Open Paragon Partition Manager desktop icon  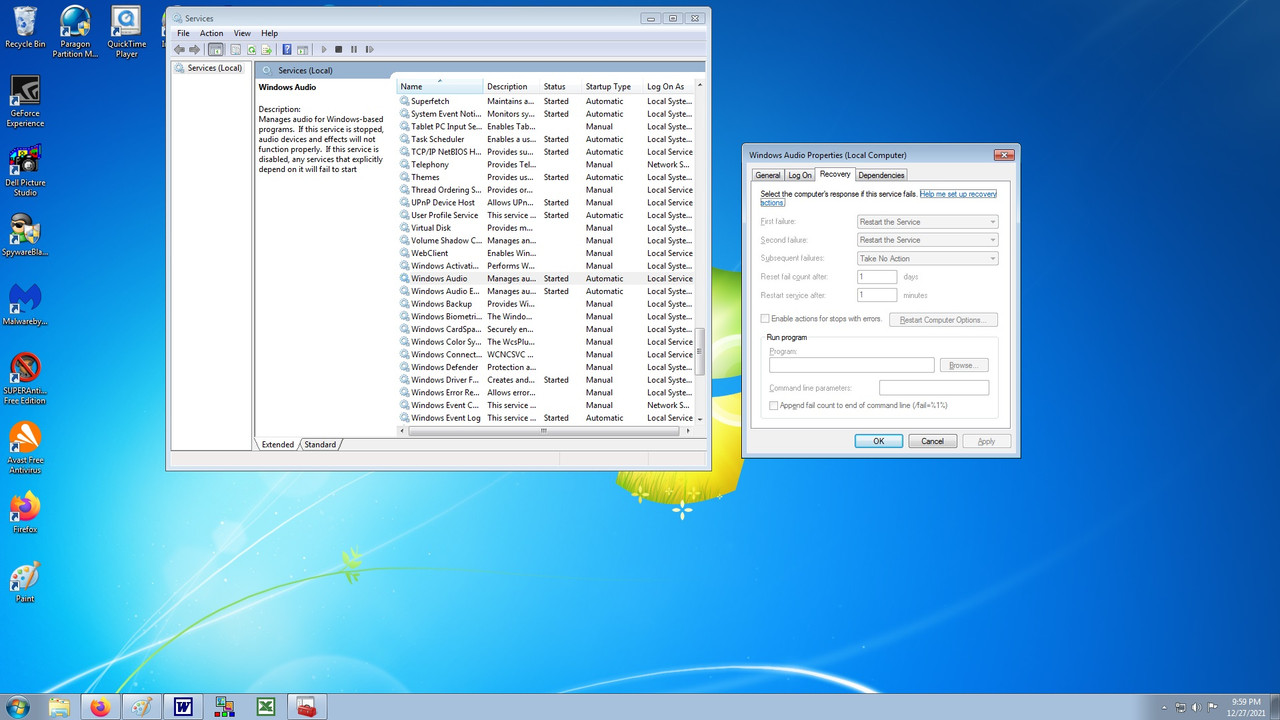click(75, 30)
